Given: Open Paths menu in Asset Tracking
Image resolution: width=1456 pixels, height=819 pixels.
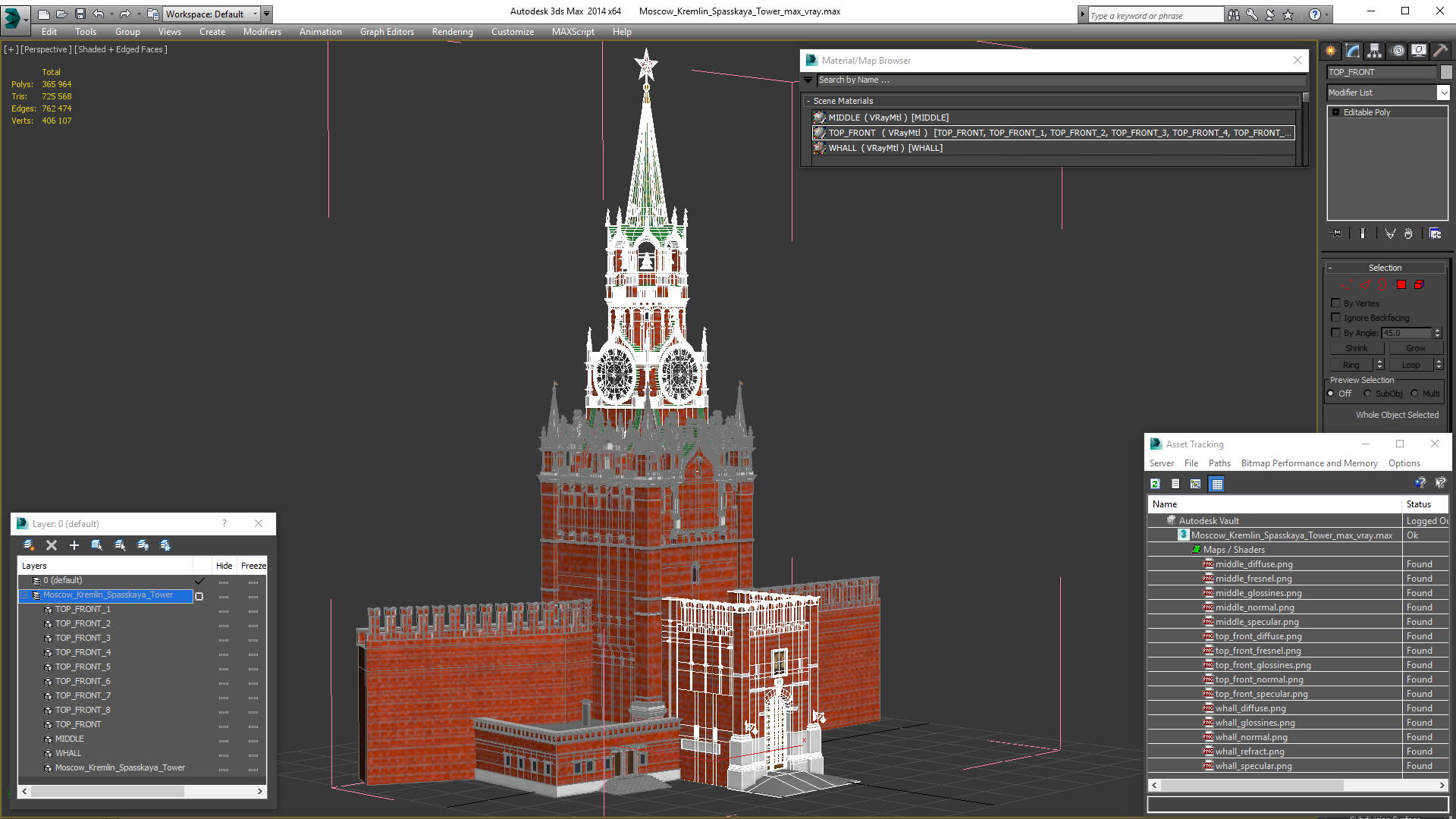Looking at the screenshot, I should click(1219, 463).
